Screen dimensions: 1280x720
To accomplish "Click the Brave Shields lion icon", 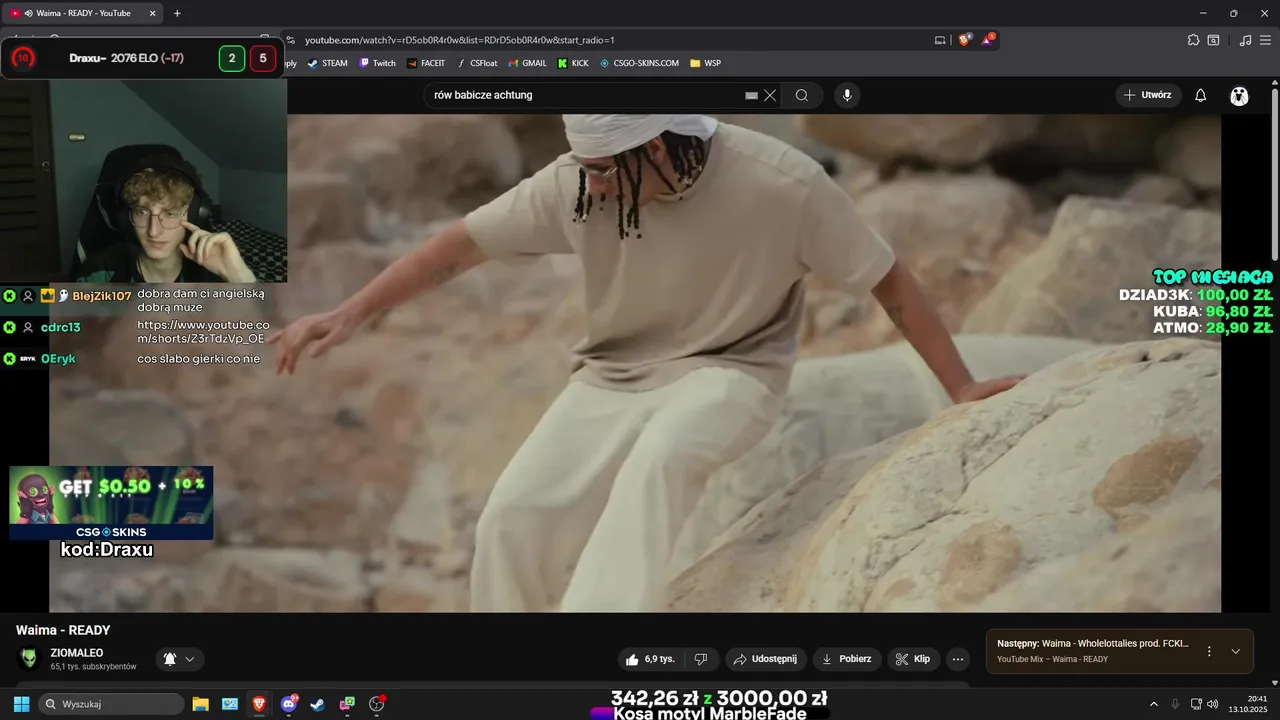I will point(965,40).
